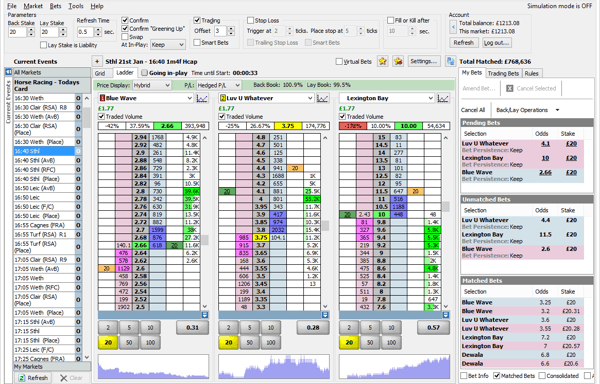Click the Clear X icon below My Markets
Screen dimensions: 600x384
(64, 378)
